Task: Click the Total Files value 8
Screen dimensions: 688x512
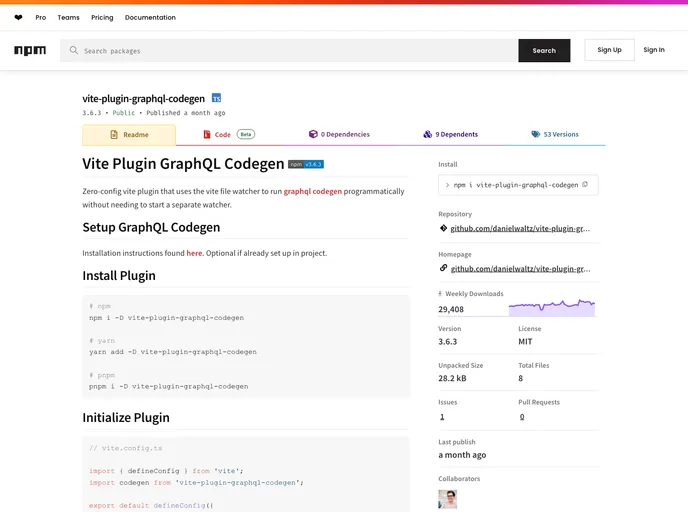Action: 521,378
